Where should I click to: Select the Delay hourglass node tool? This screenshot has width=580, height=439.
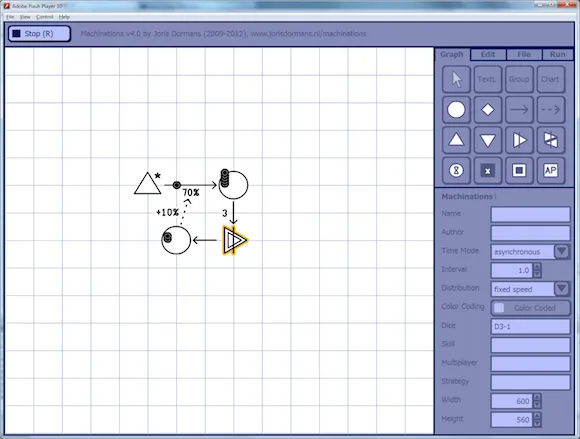click(456, 170)
